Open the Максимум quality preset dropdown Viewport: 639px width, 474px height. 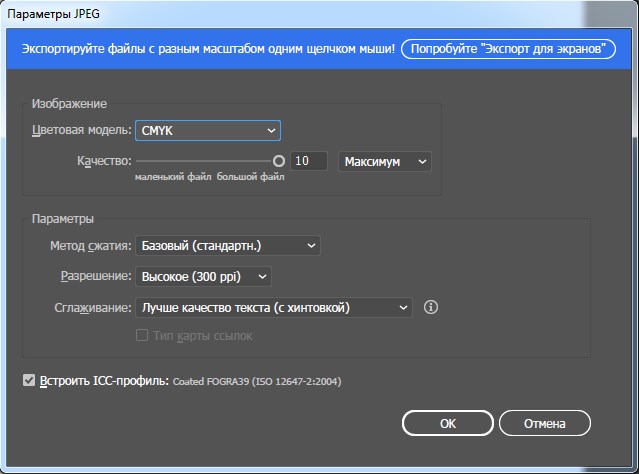click(385, 162)
